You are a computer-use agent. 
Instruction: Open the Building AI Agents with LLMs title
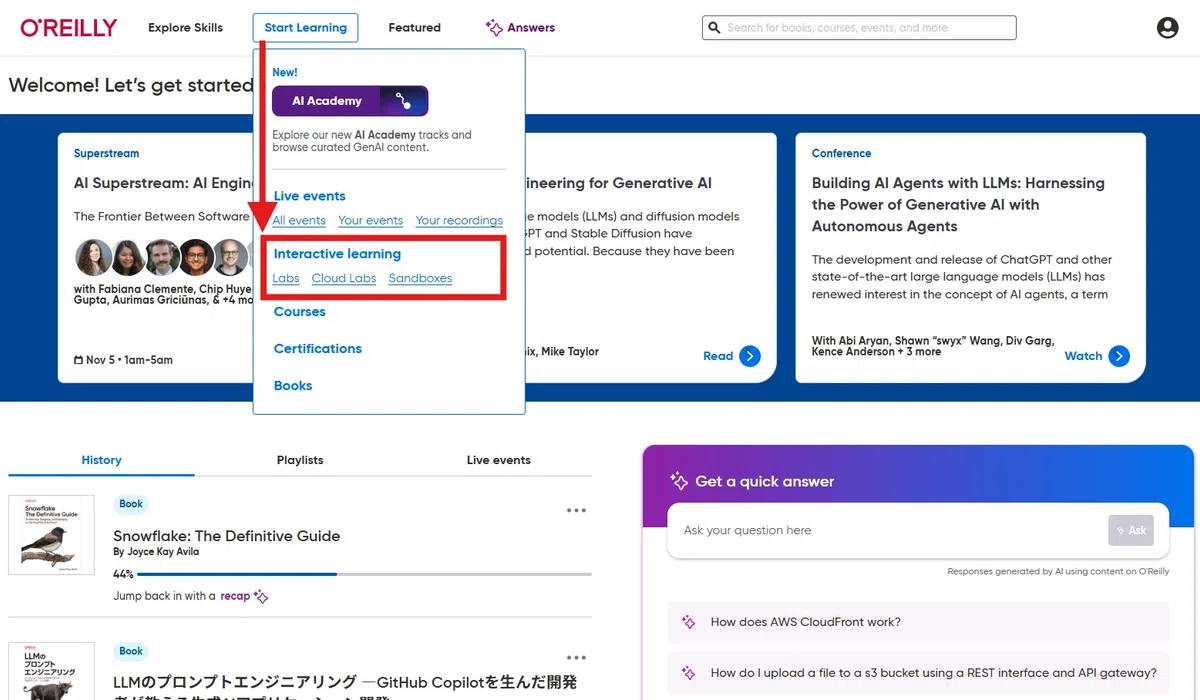[x=958, y=205]
